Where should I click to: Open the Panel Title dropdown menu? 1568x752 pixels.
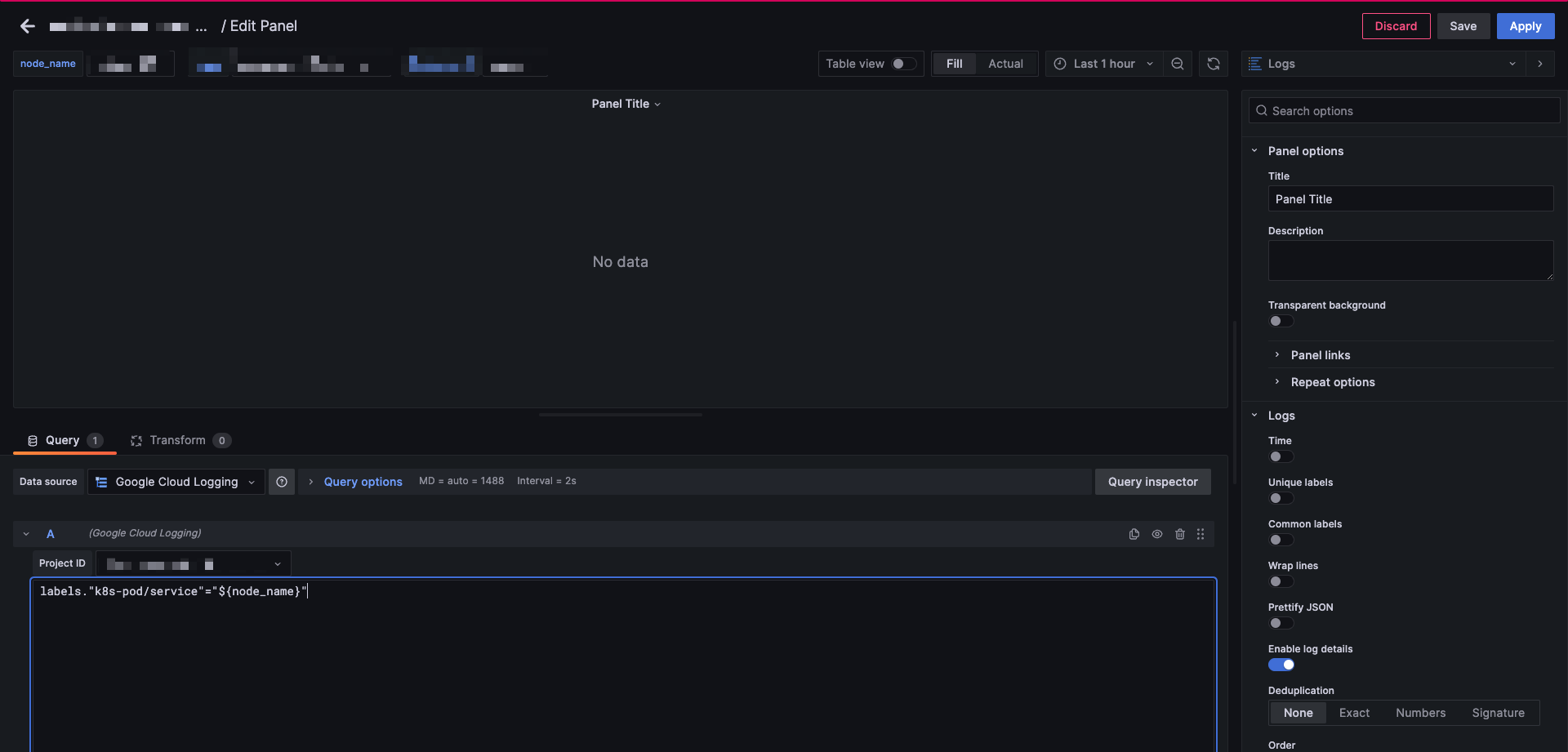coord(626,104)
